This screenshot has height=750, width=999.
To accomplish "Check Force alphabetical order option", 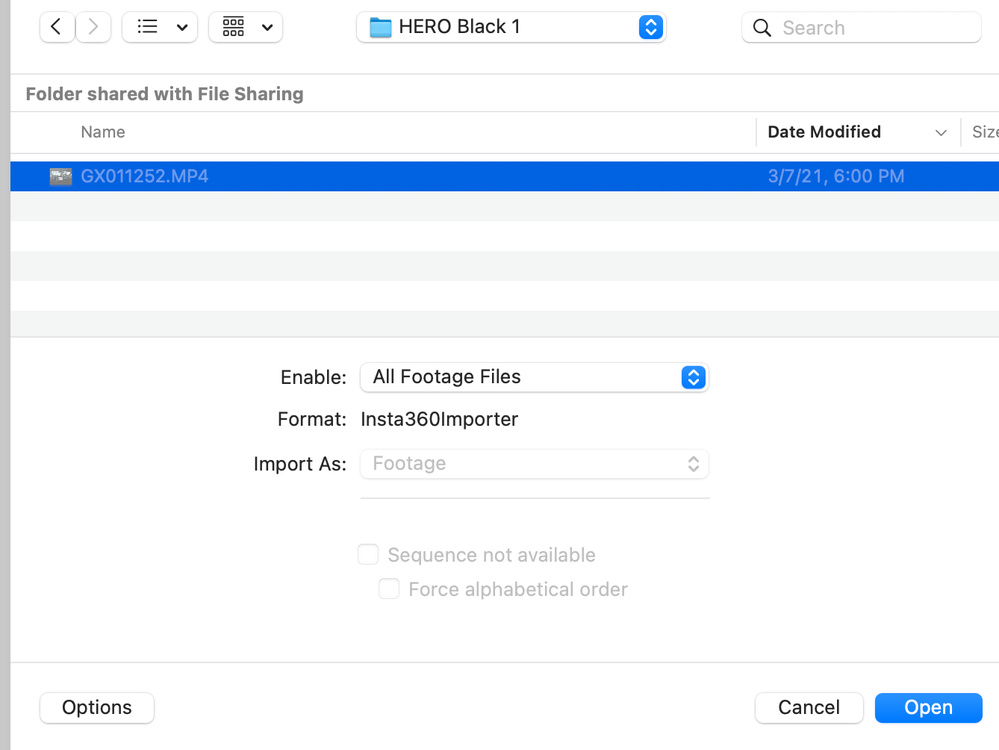I will pos(389,589).
